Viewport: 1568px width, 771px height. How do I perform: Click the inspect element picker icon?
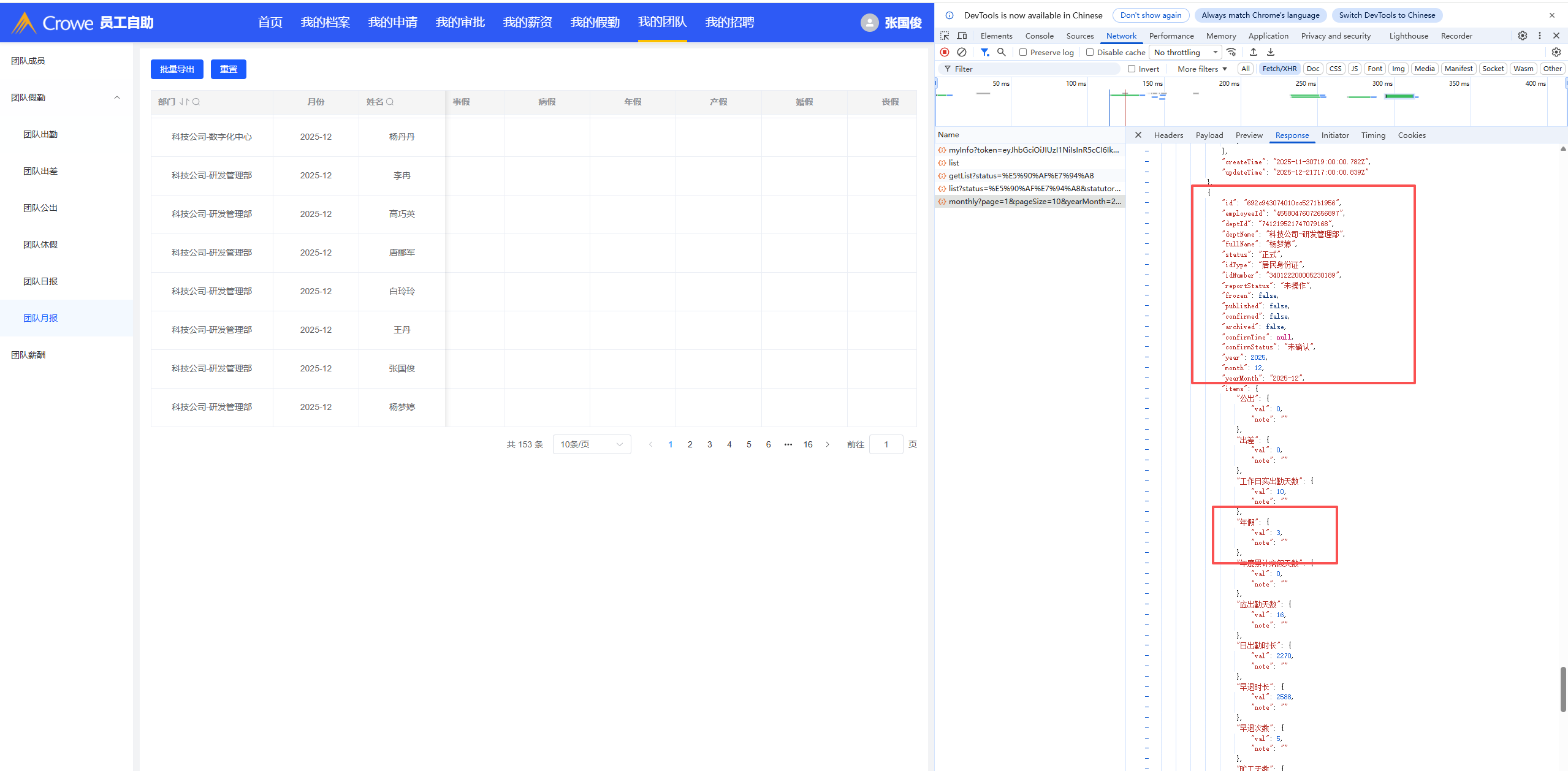945,36
